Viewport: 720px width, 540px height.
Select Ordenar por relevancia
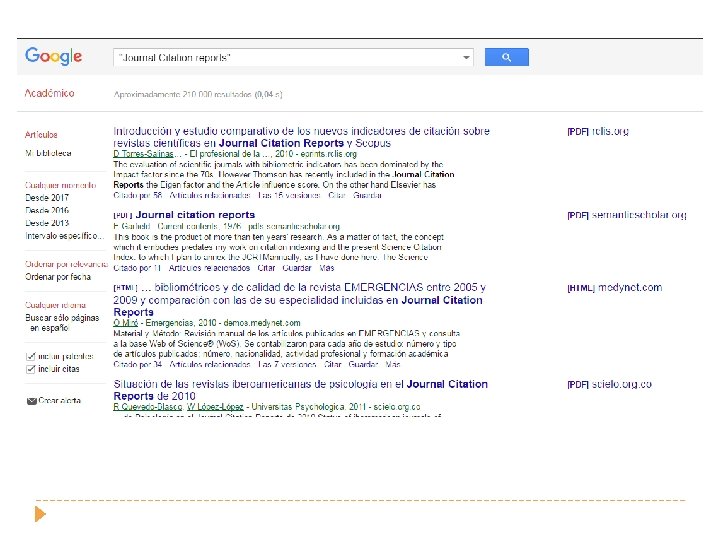(x=67, y=264)
